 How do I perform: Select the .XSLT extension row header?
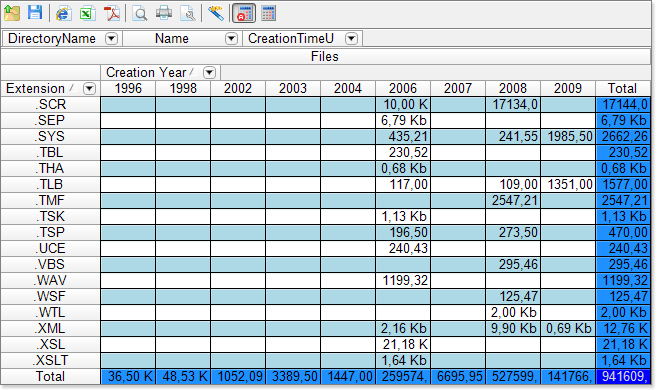tap(50, 360)
